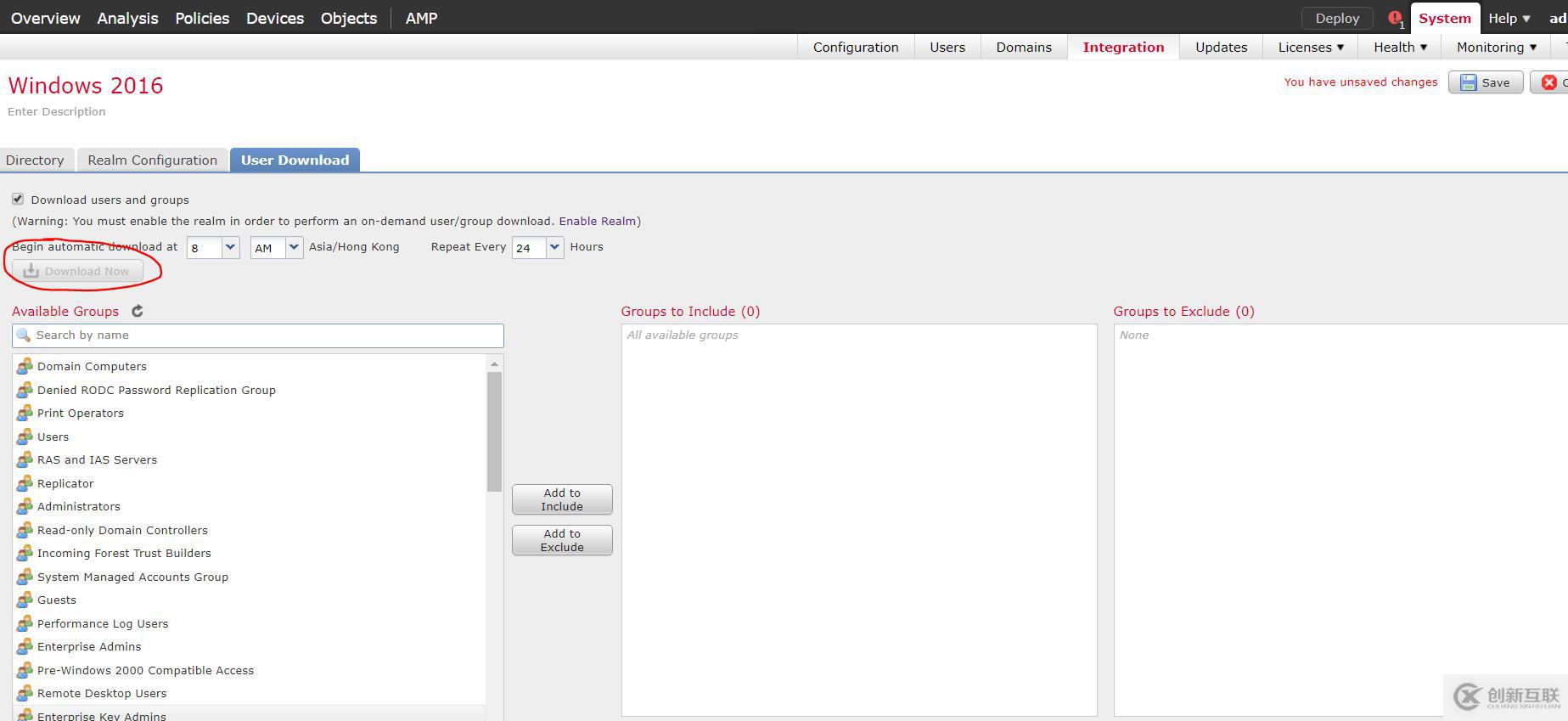Click the Remote Desktop Users group icon
Viewport: 1568px width, 721px height.
coord(25,694)
